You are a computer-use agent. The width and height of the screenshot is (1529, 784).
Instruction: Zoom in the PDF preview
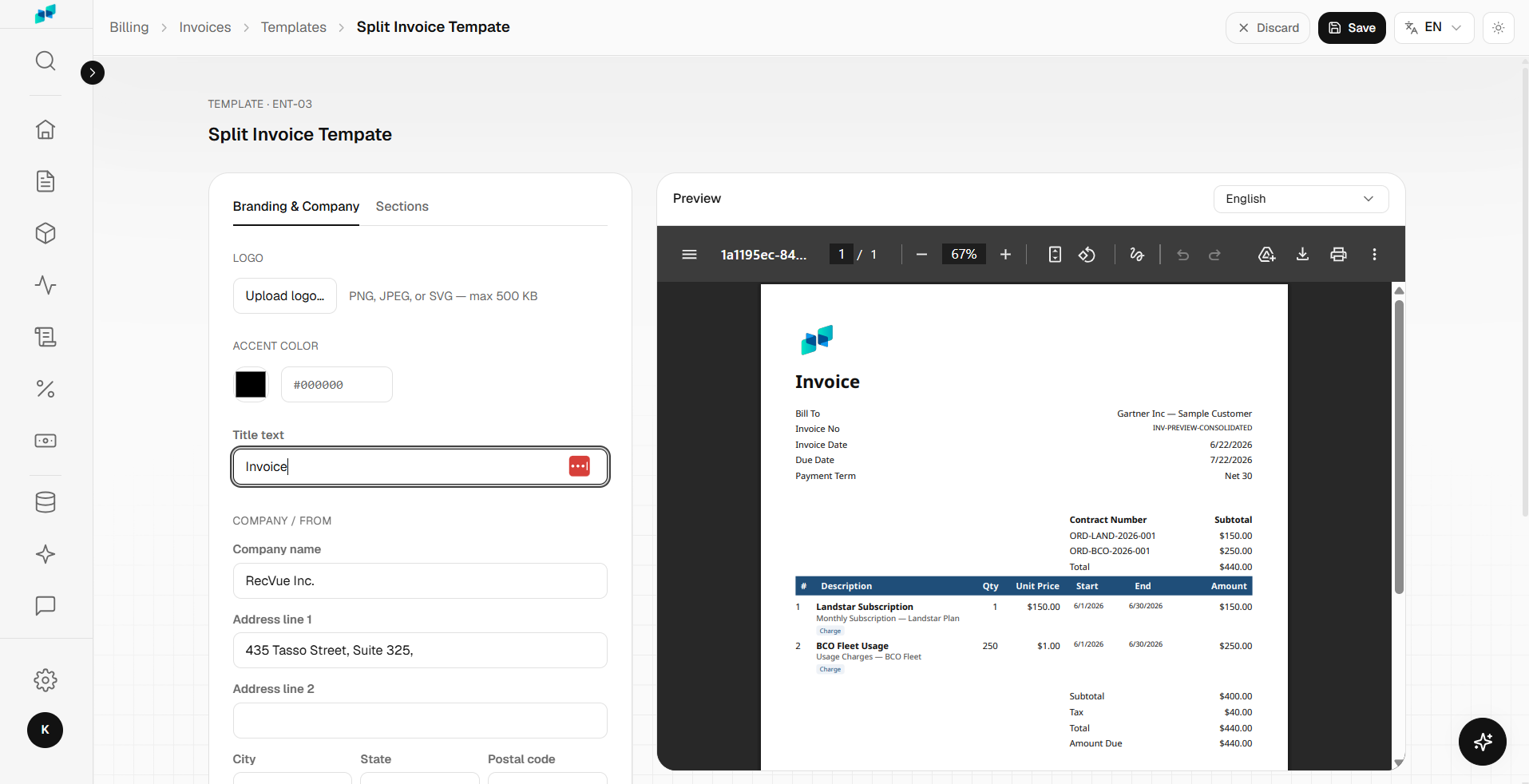click(x=1005, y=255)
